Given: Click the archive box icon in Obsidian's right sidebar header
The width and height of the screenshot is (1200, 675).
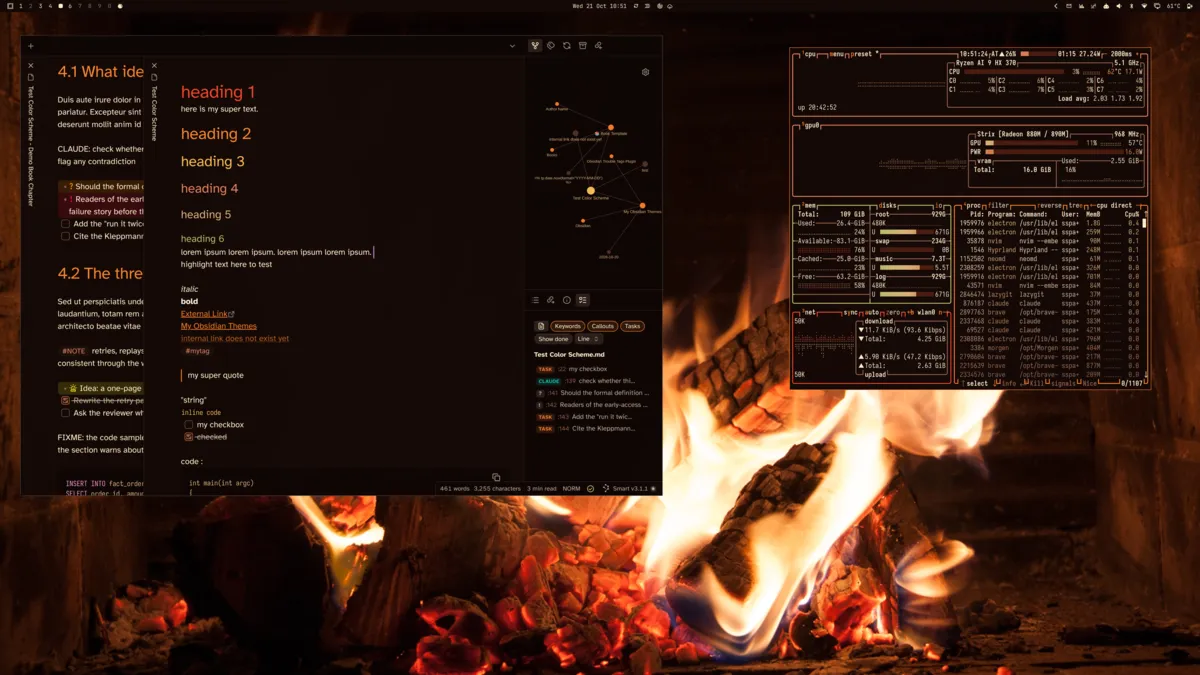Looking at the screenshot, I should 583,46.
